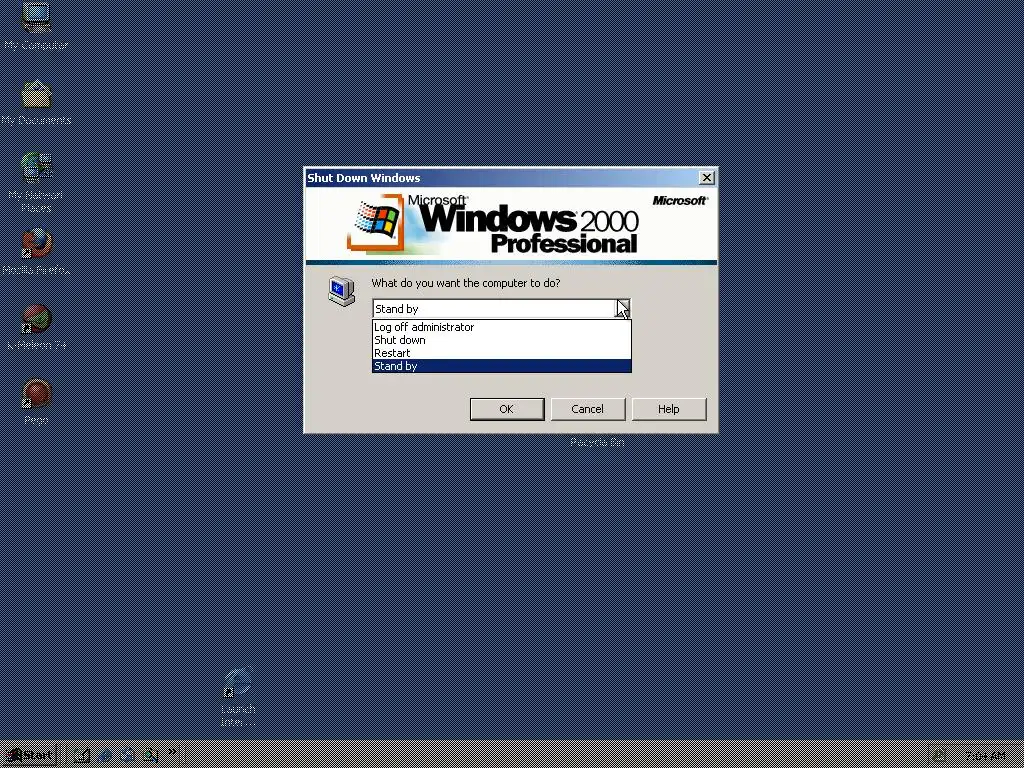Open Help in Shut Down Windows dialog
1024x768 pixels.
point(669,409)
